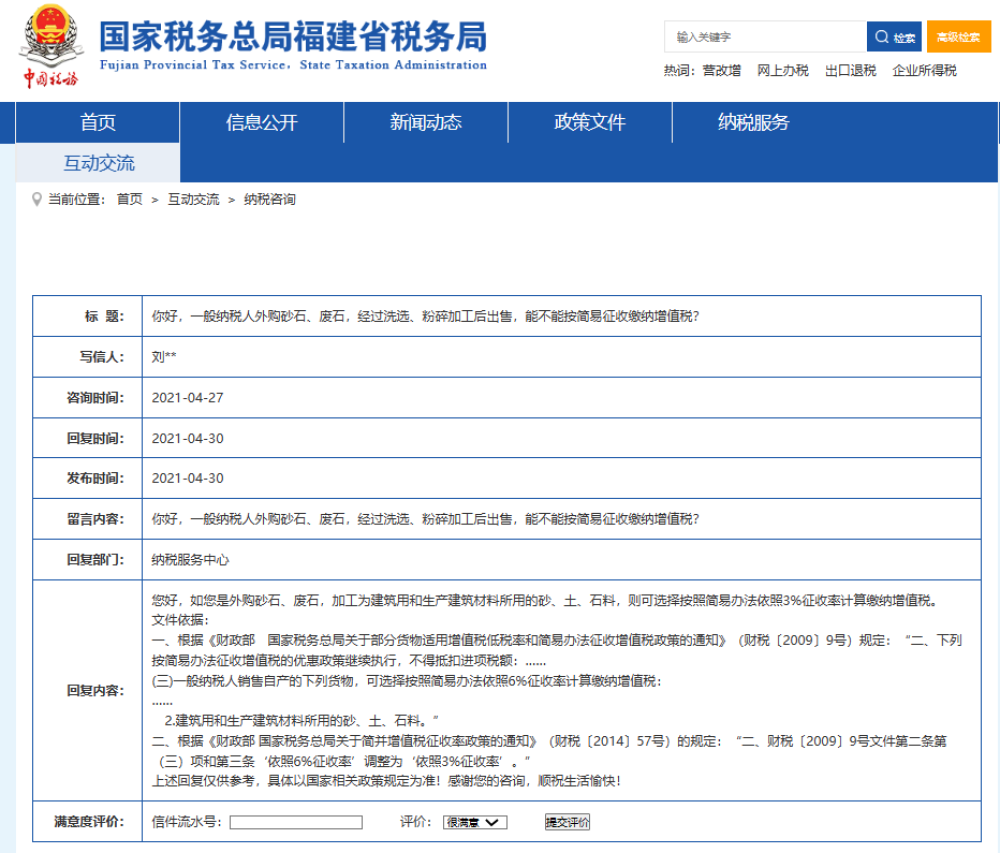This screenshot has width=1000, height=853.
Task: Focus the keyword search input box
Action: (x=765, y=37)
